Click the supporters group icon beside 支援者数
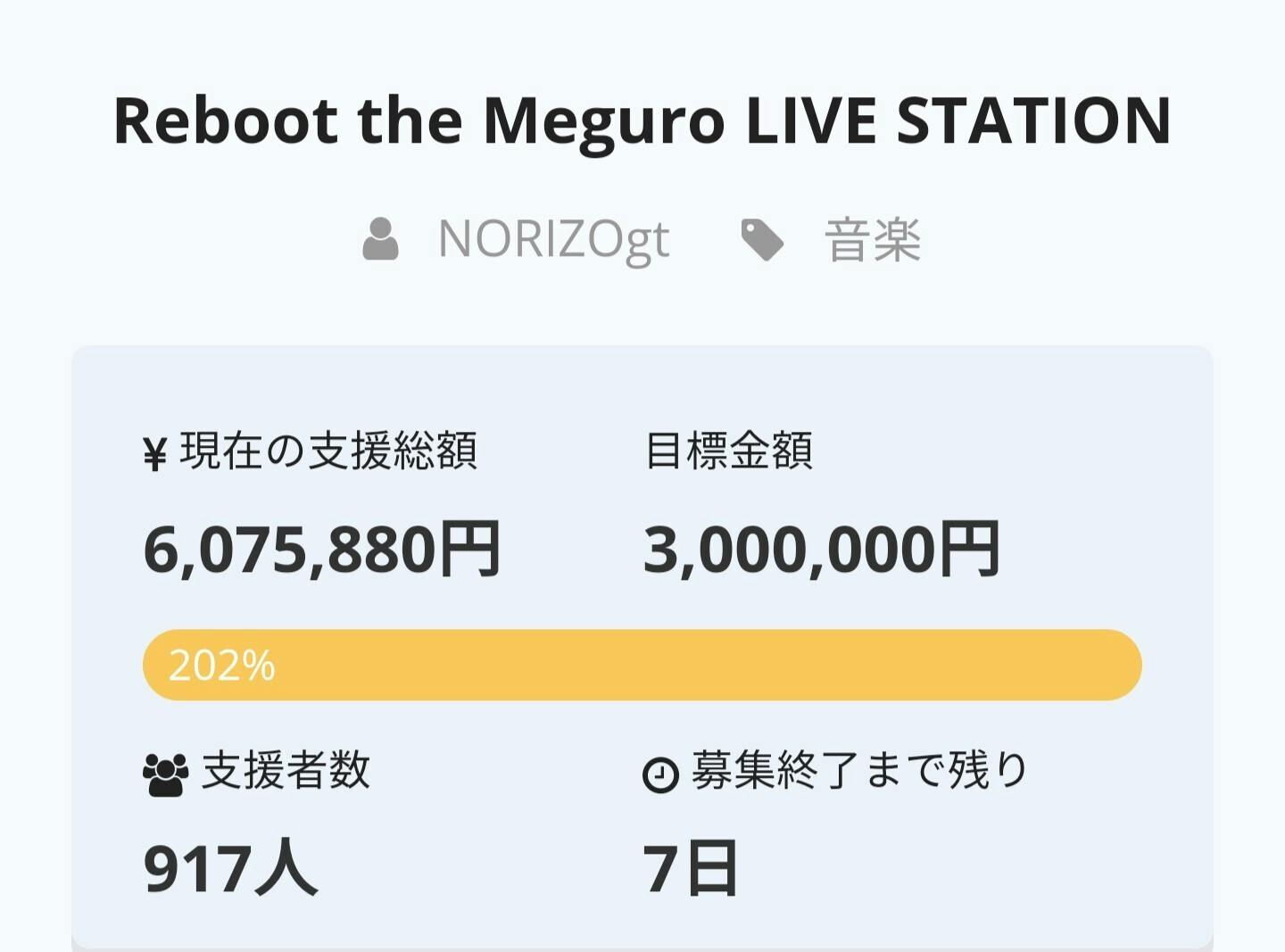1285x952 pixels. [x=165, y=774]
